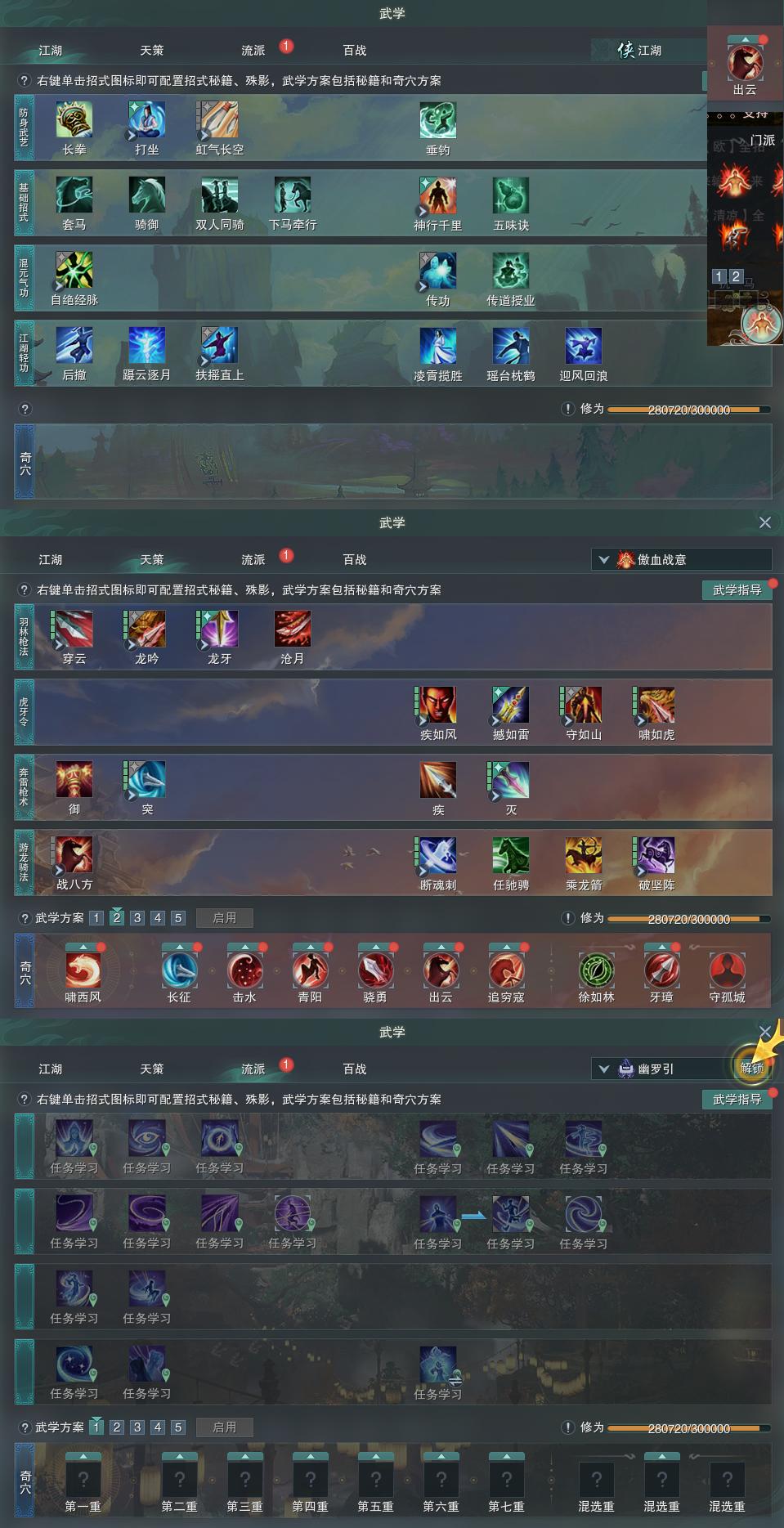Click the 长拳 skill icon
The width and height of the screenshot is (784, 1528).
[74, 120]
